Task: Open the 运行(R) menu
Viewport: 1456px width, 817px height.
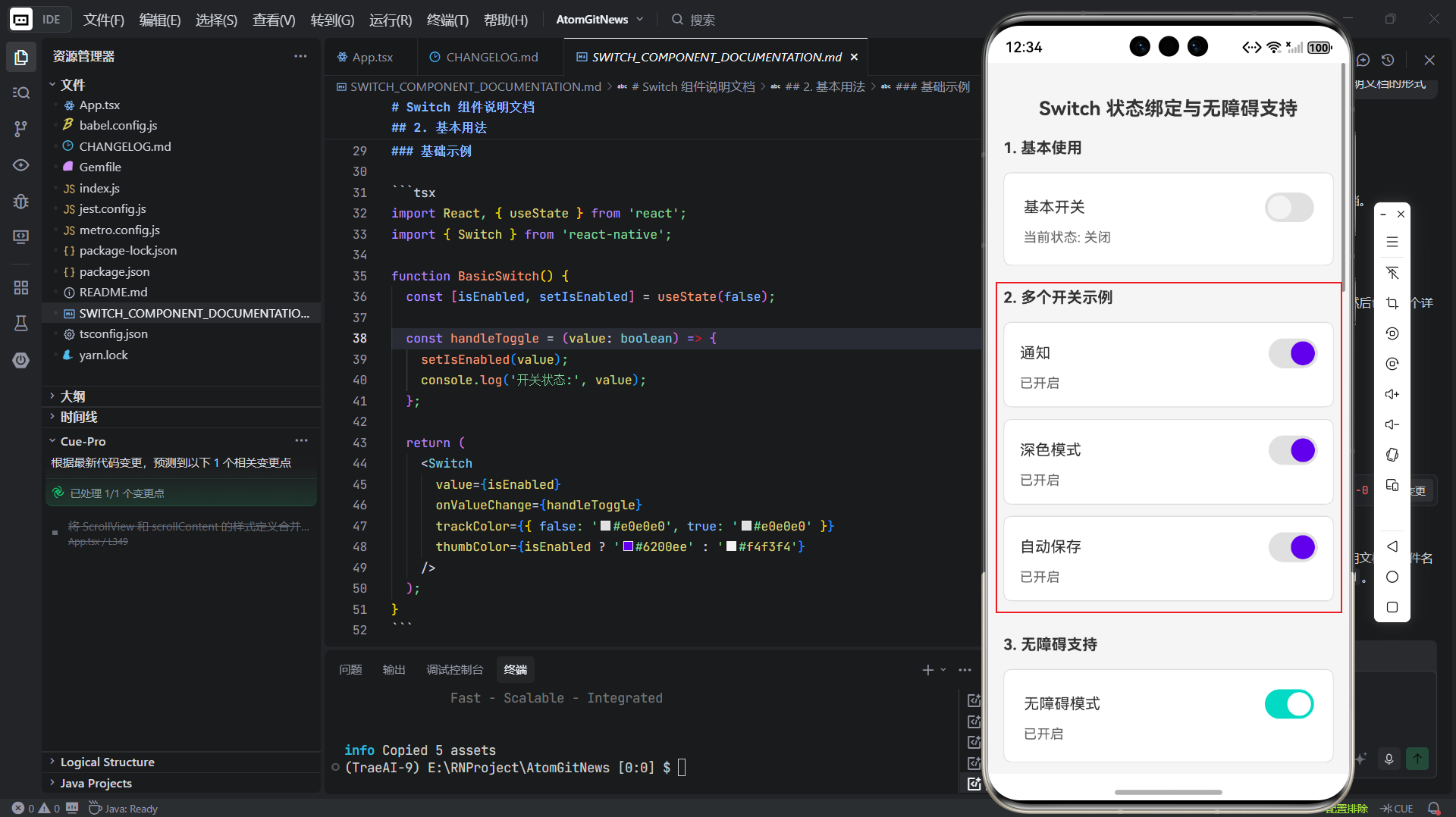Action: [391, 20]
